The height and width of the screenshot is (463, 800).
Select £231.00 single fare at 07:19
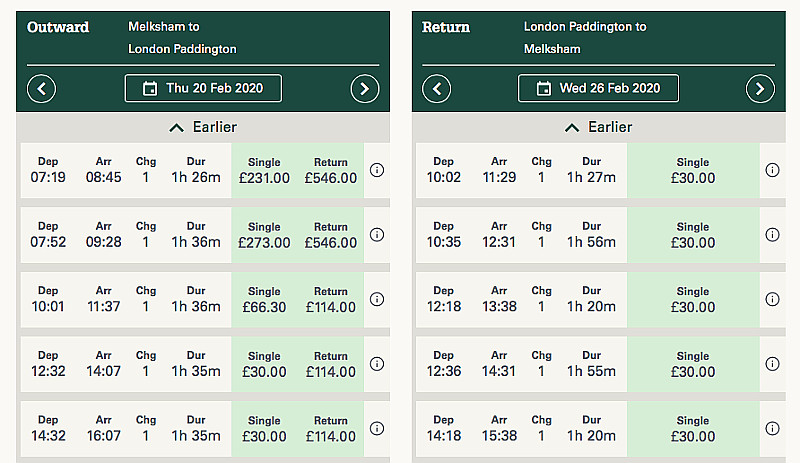[264, 171]
